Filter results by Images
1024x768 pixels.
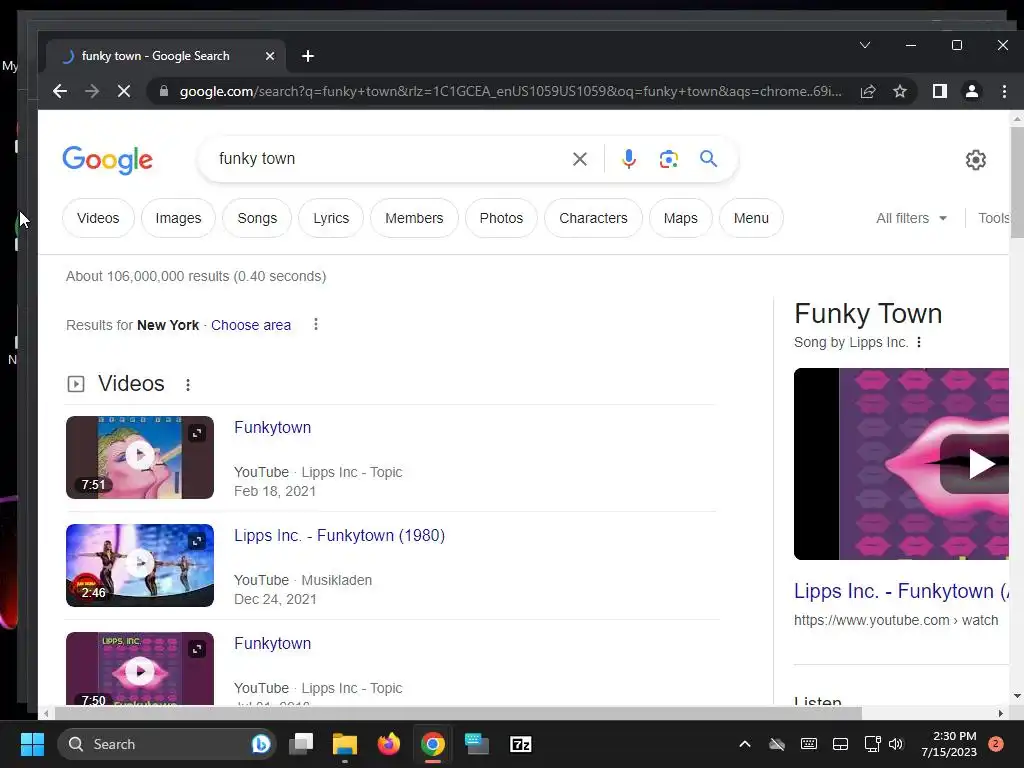178,218
